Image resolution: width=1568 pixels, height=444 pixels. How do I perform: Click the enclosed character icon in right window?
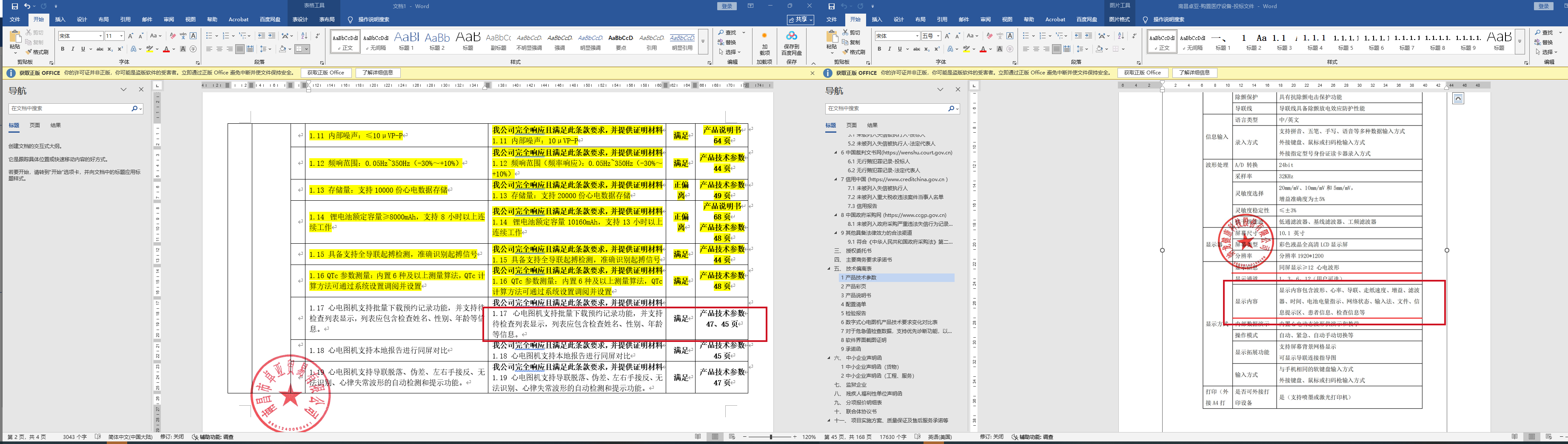click(1010, 49)
